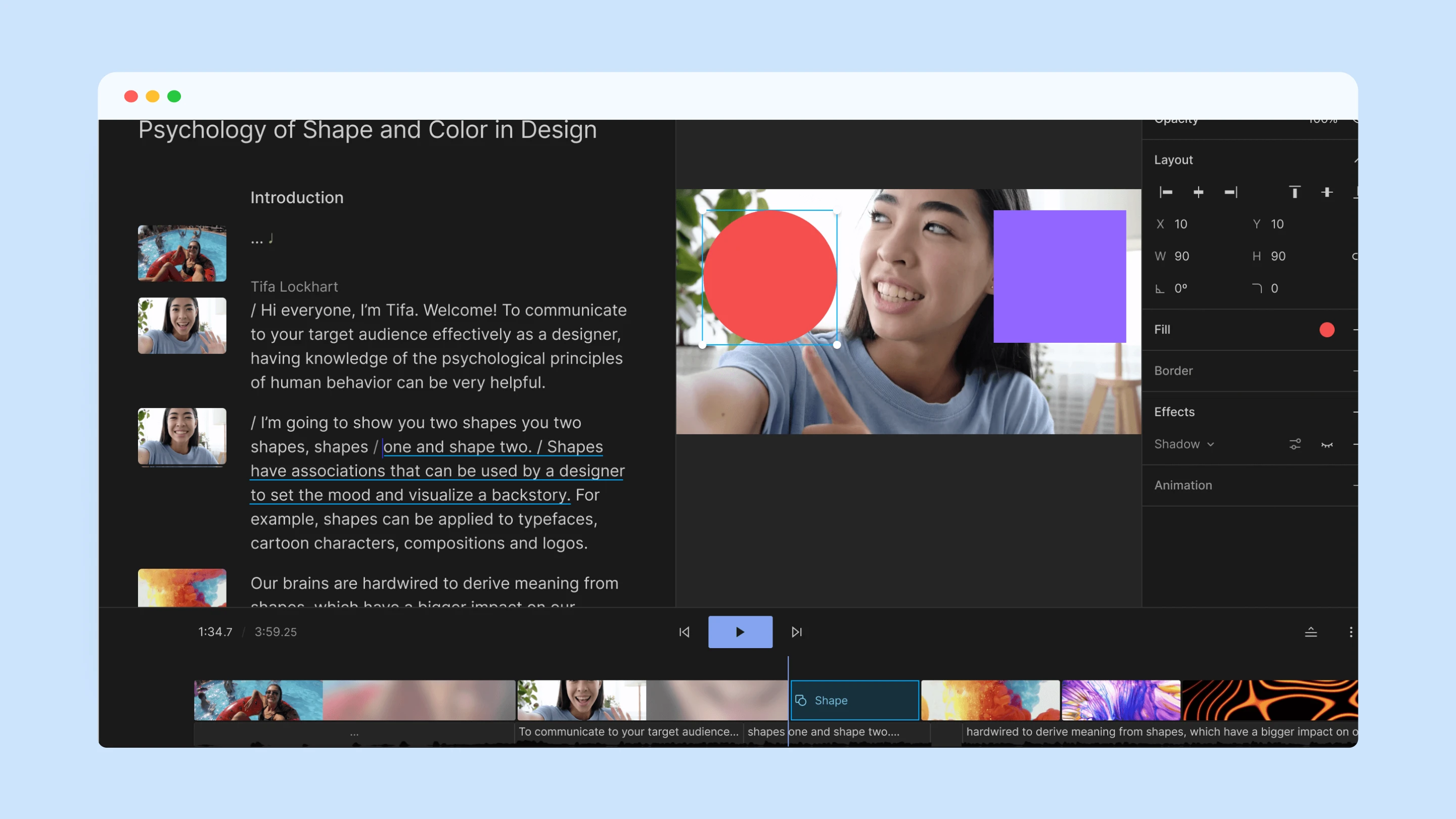
Task: Click the pool scene thumbnail in script
Action: pos(182,254)
